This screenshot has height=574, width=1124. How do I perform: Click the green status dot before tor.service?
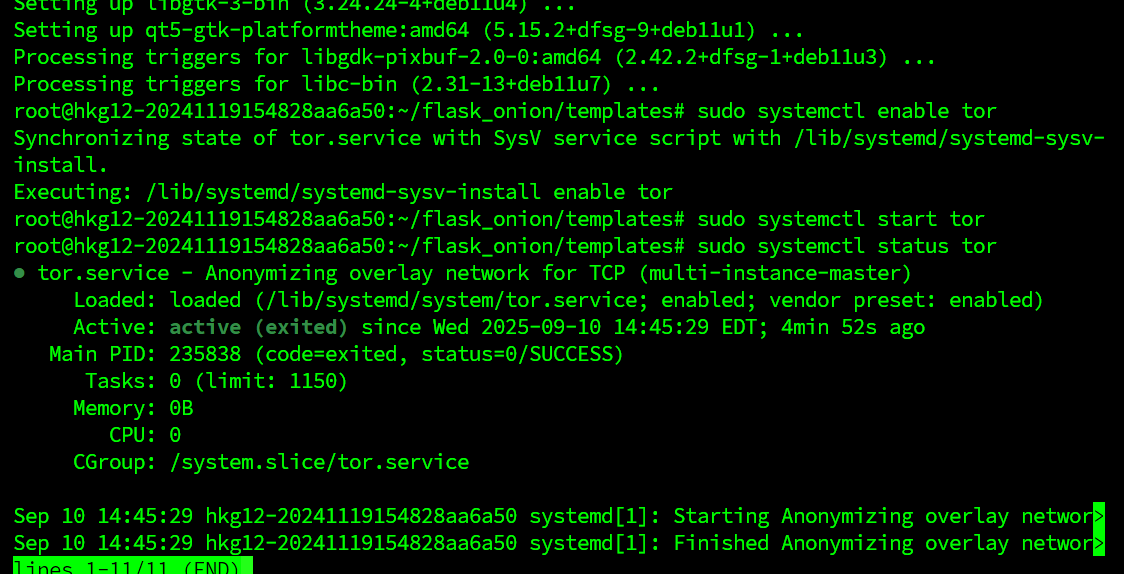coord(20,273)
